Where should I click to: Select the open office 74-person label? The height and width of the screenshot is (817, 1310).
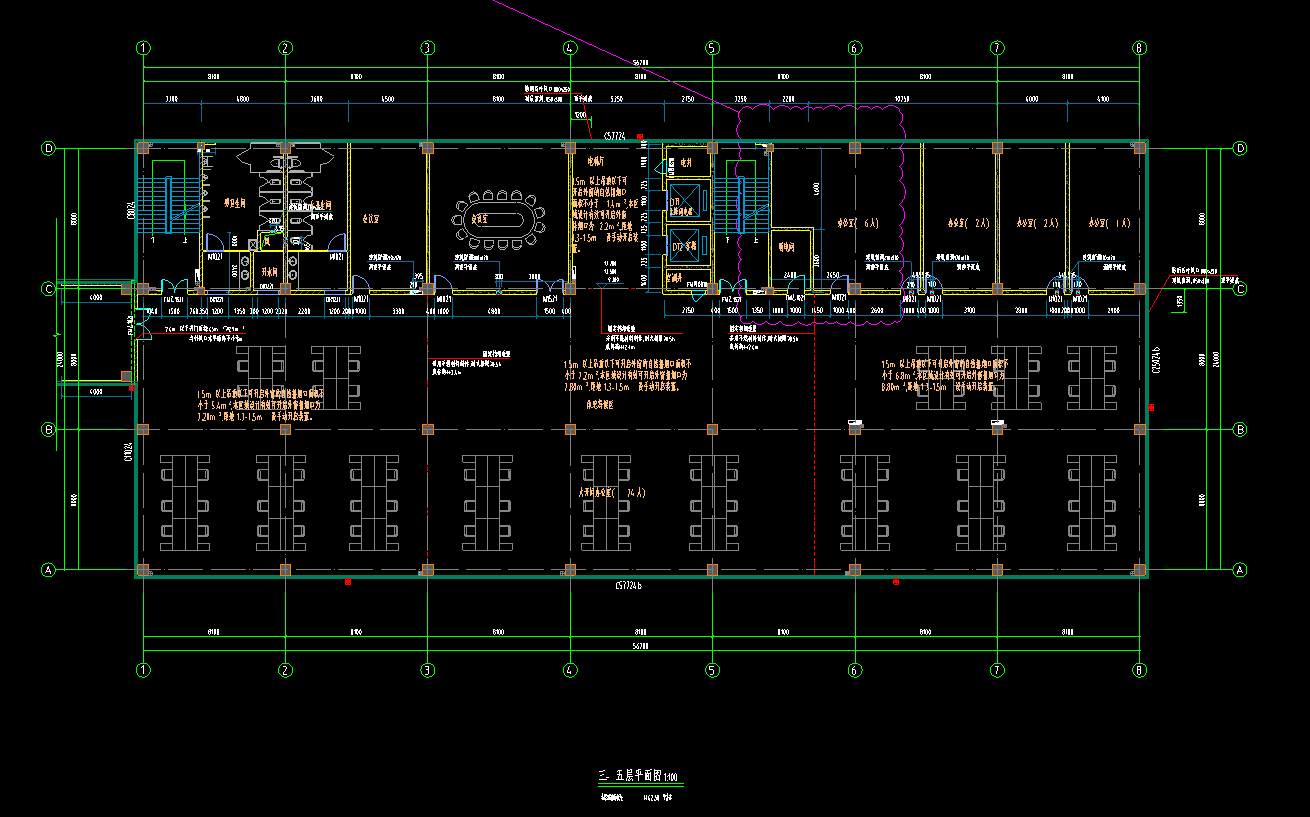click(x=610, y=493)
